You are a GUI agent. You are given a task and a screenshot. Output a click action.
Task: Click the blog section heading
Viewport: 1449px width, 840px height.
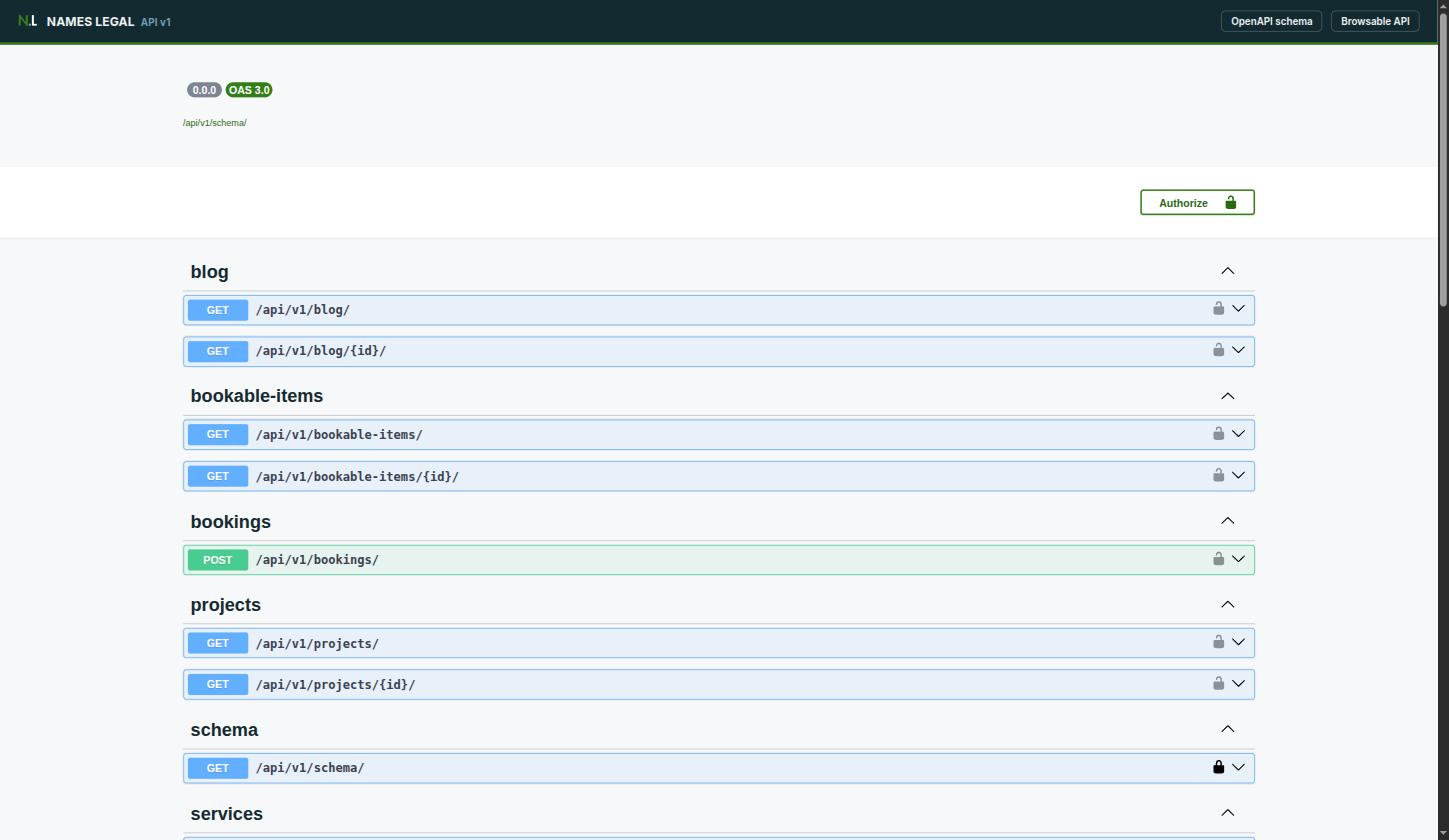coord(209,272)
